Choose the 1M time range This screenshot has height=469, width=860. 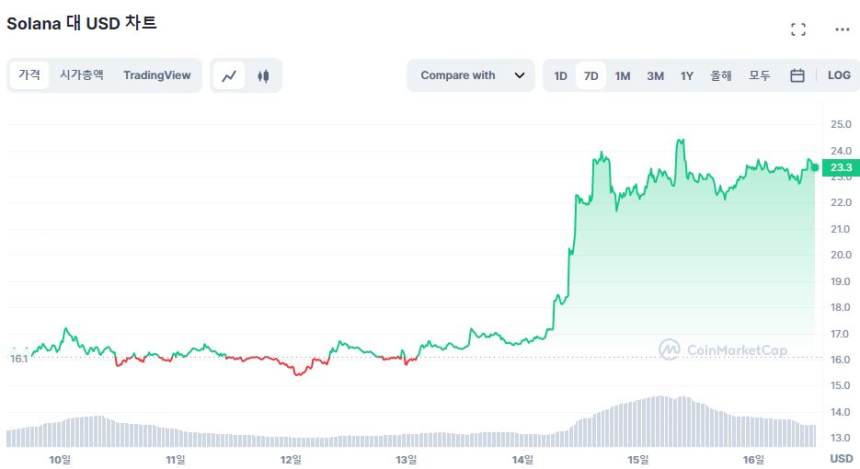pyautogui.click(x=622, y=75)
